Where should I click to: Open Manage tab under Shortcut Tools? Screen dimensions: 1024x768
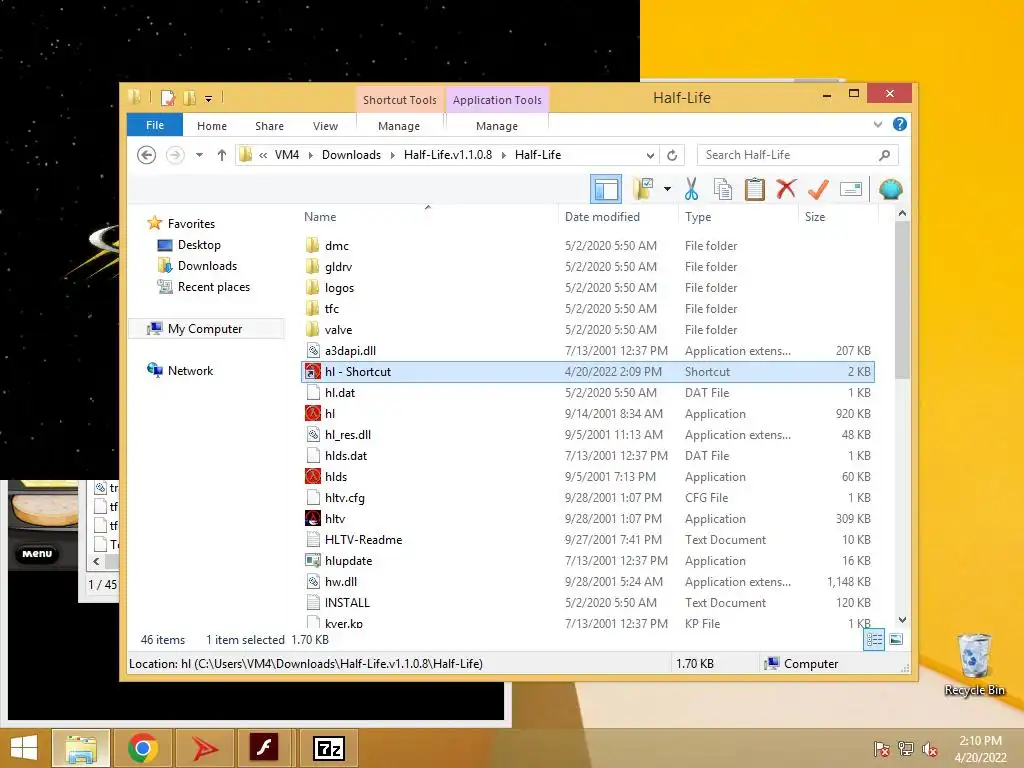(399, 126)
